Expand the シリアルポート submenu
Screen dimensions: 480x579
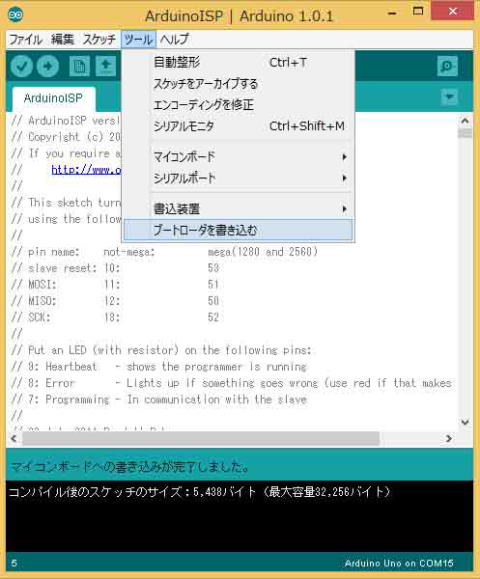click(238, 178)
